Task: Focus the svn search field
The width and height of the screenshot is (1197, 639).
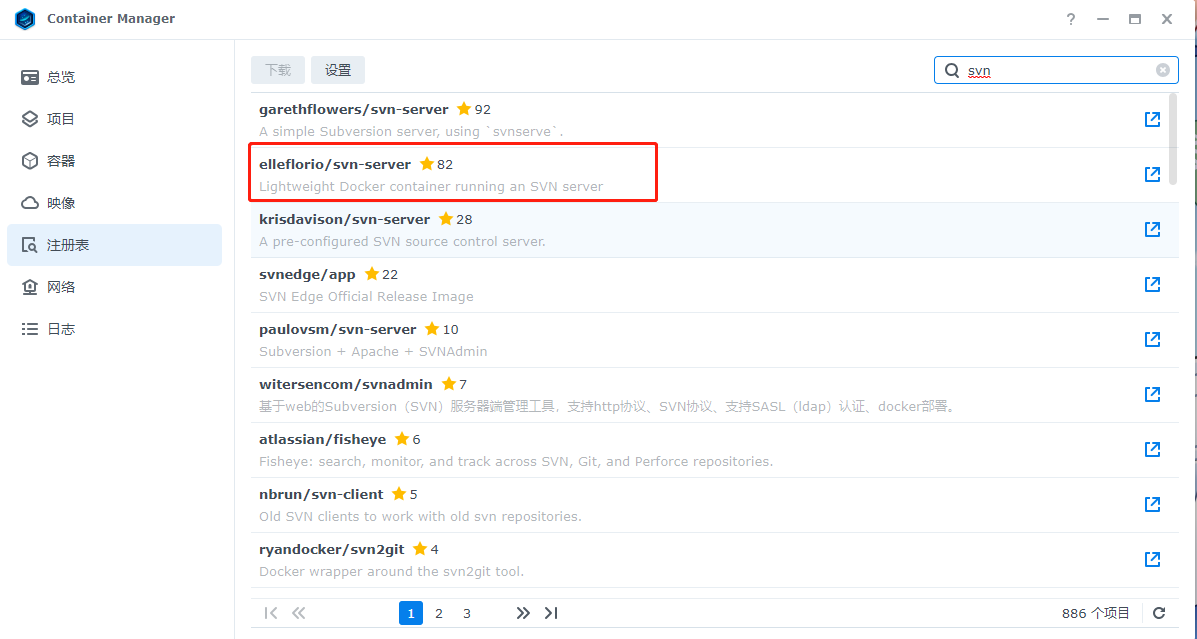Action: tap(1056, 70)
